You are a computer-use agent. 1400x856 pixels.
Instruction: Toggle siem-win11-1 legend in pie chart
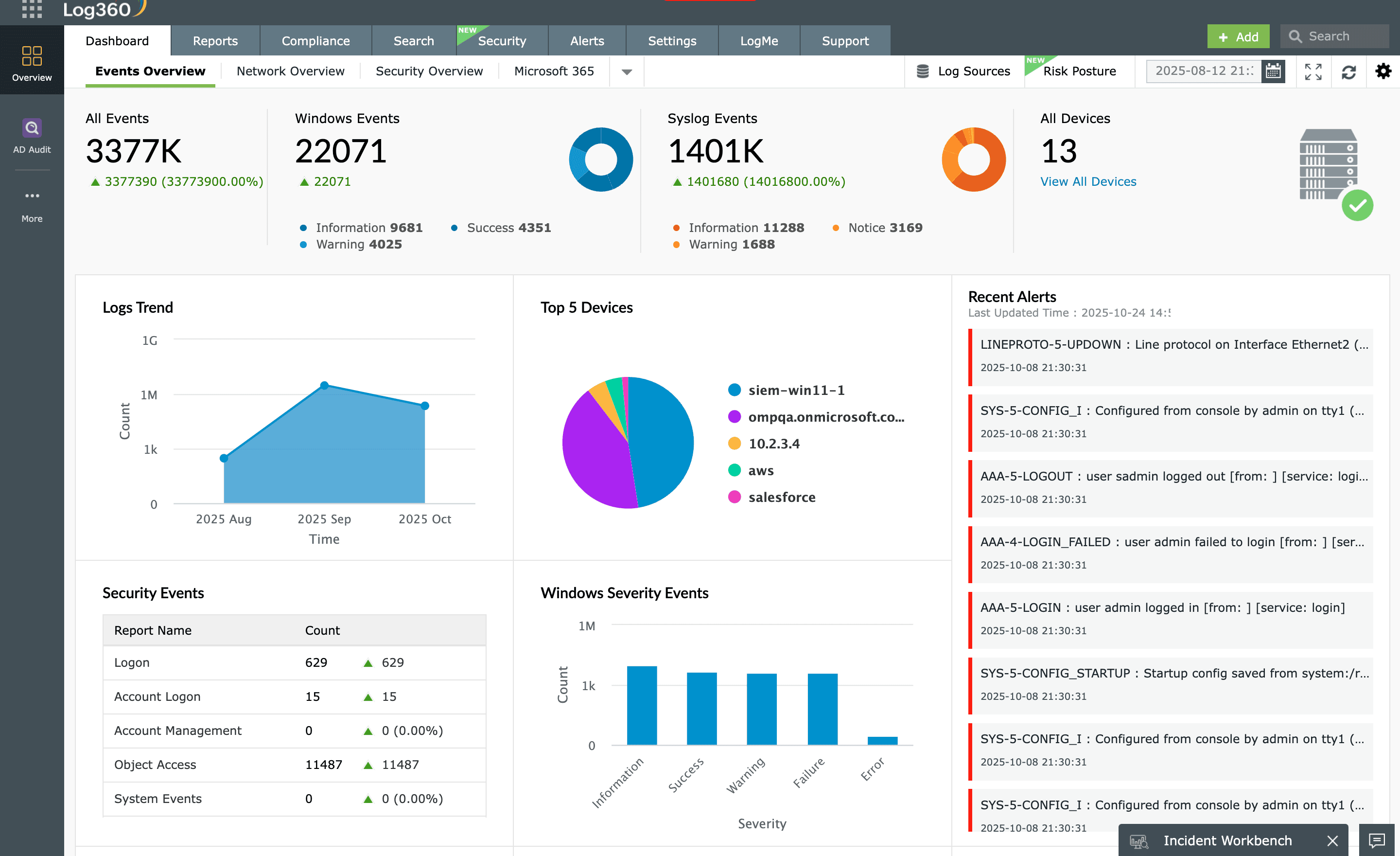(795, 390)
